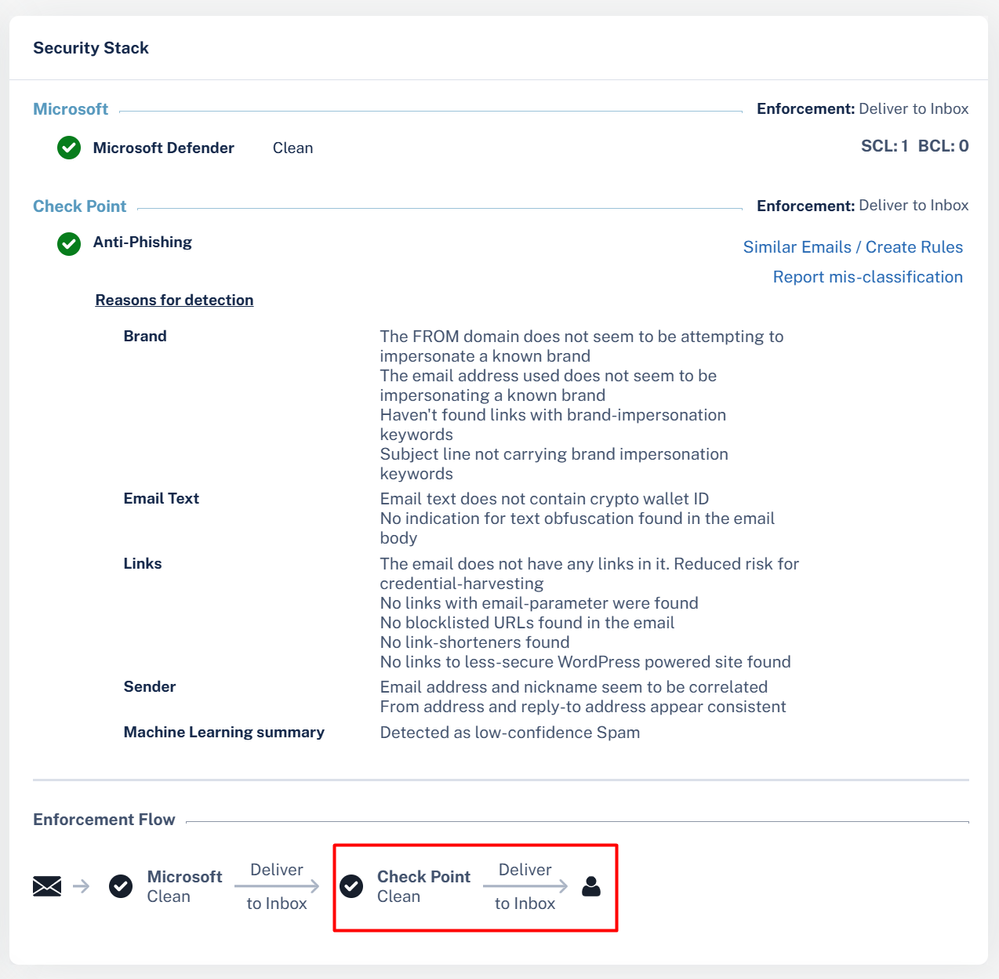Select the Microsoft section header

point(70,109)
